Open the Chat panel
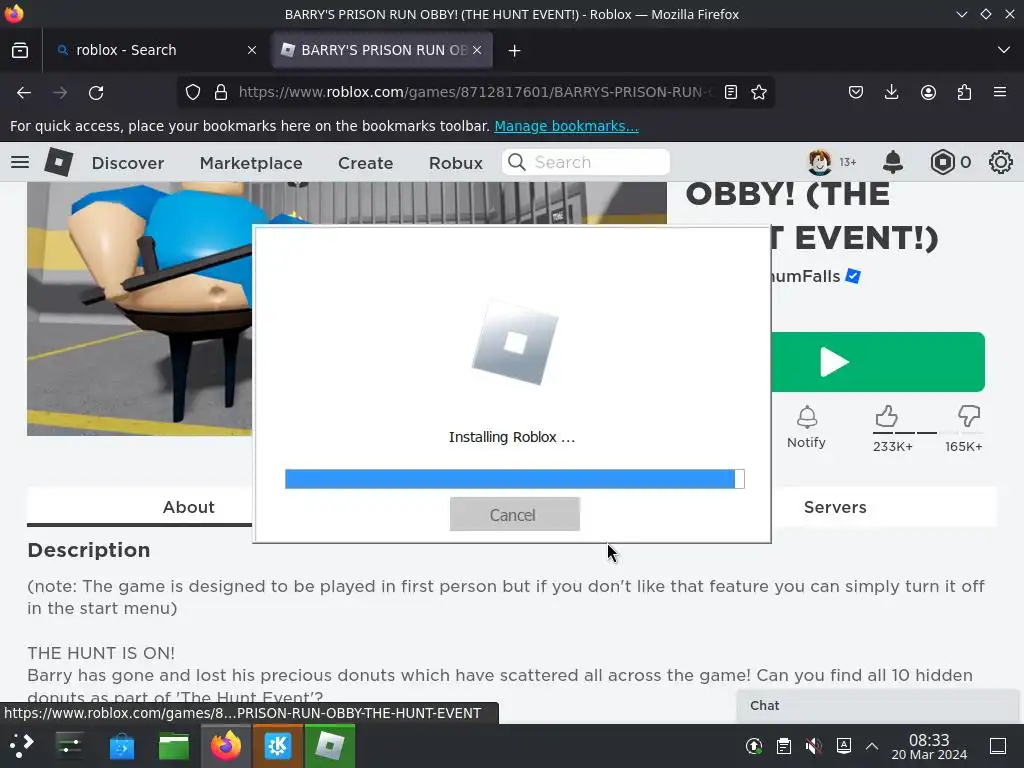This screenshot has height=768, width=1024. pyautogui.click(x=877, y=705)
